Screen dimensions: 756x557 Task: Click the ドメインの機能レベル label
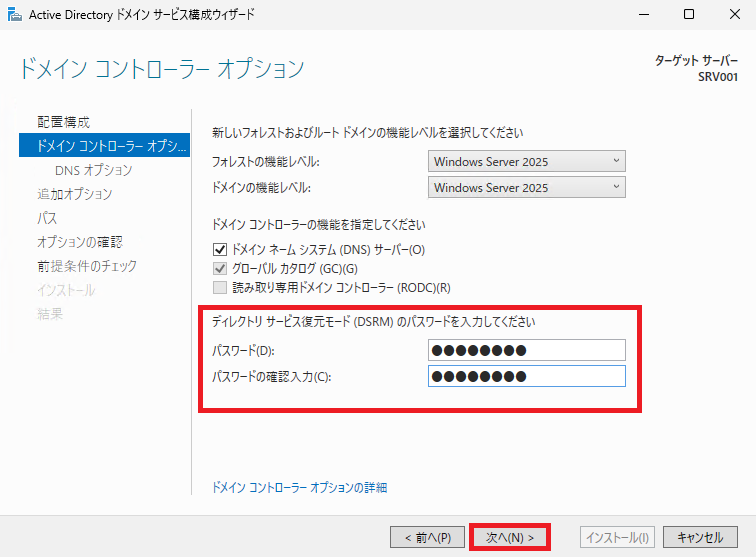(261, 188)
